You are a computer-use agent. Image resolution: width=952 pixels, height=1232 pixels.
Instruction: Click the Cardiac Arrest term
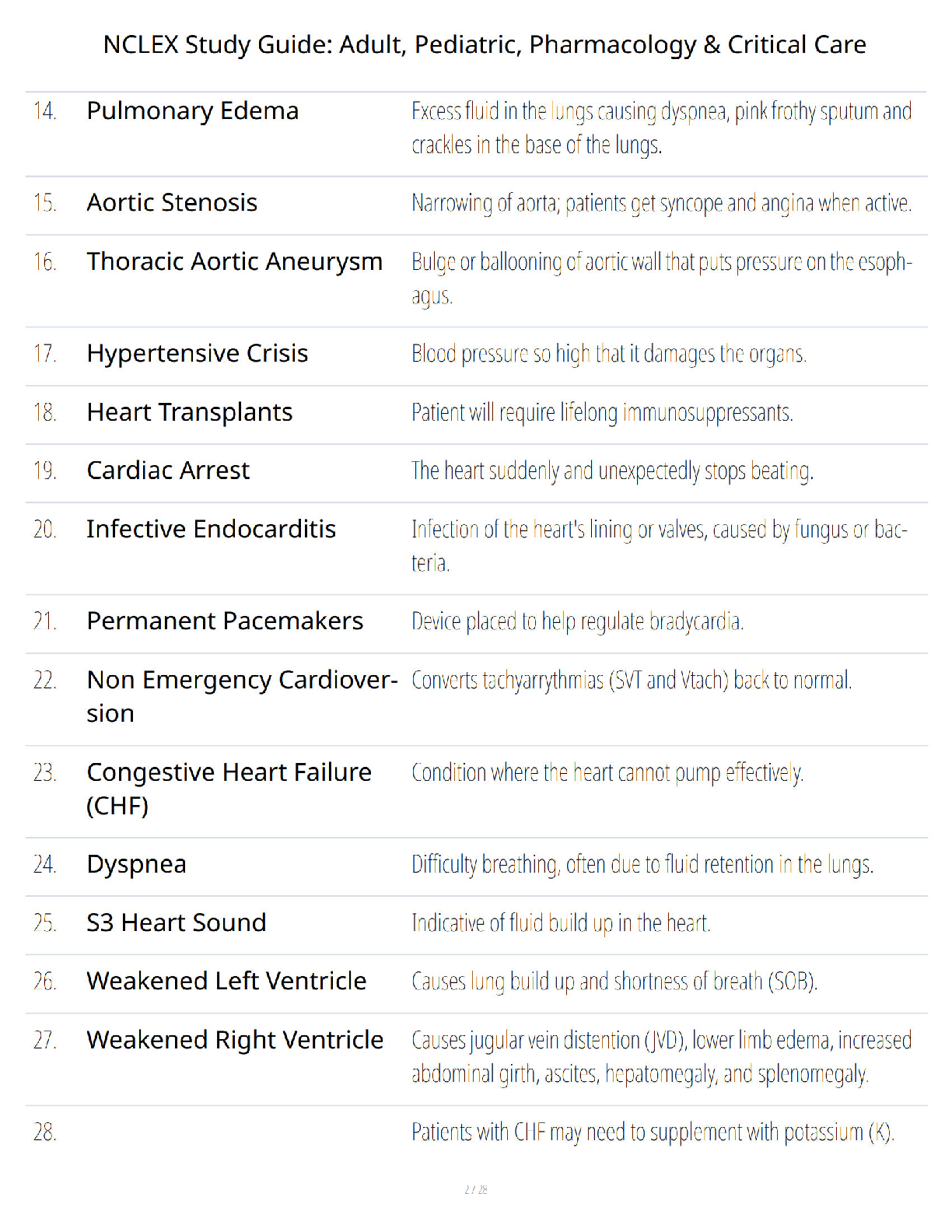click(168, 471)
